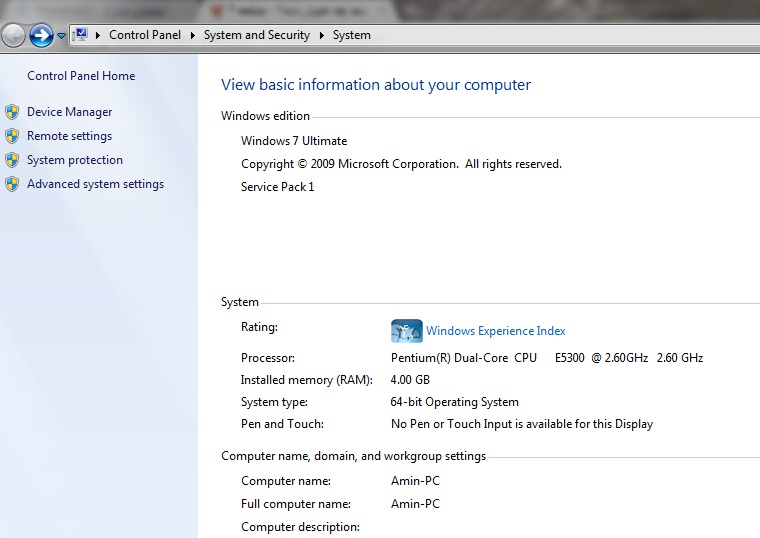Image resolution: width=760 pixels, height=538 pixels.
Task: Click the Amin-PC value beside Full computer name
Action: coord(415,504)
